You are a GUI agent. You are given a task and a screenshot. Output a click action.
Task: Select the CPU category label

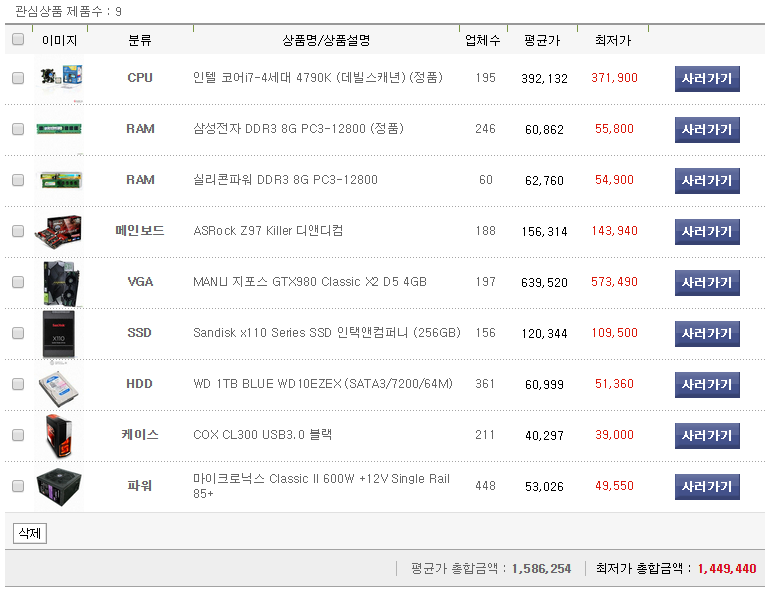coord(140,78)
